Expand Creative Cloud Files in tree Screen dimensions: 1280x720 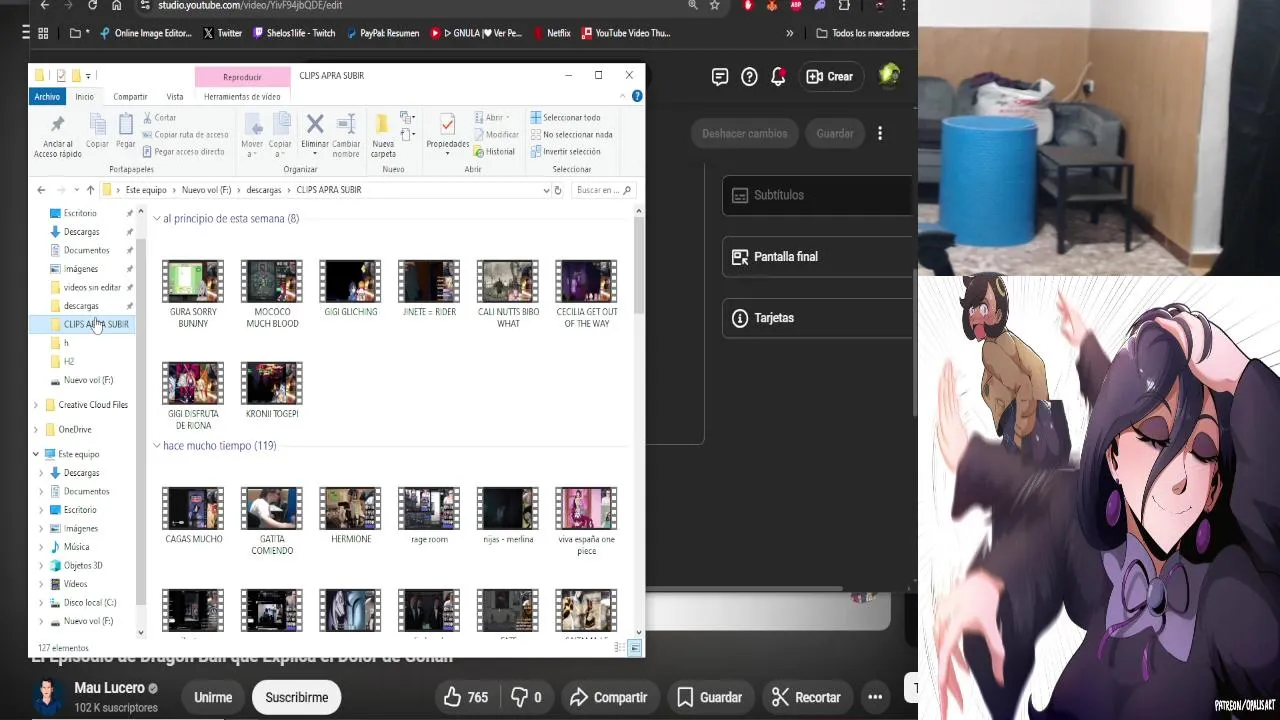tap(36, 405)
